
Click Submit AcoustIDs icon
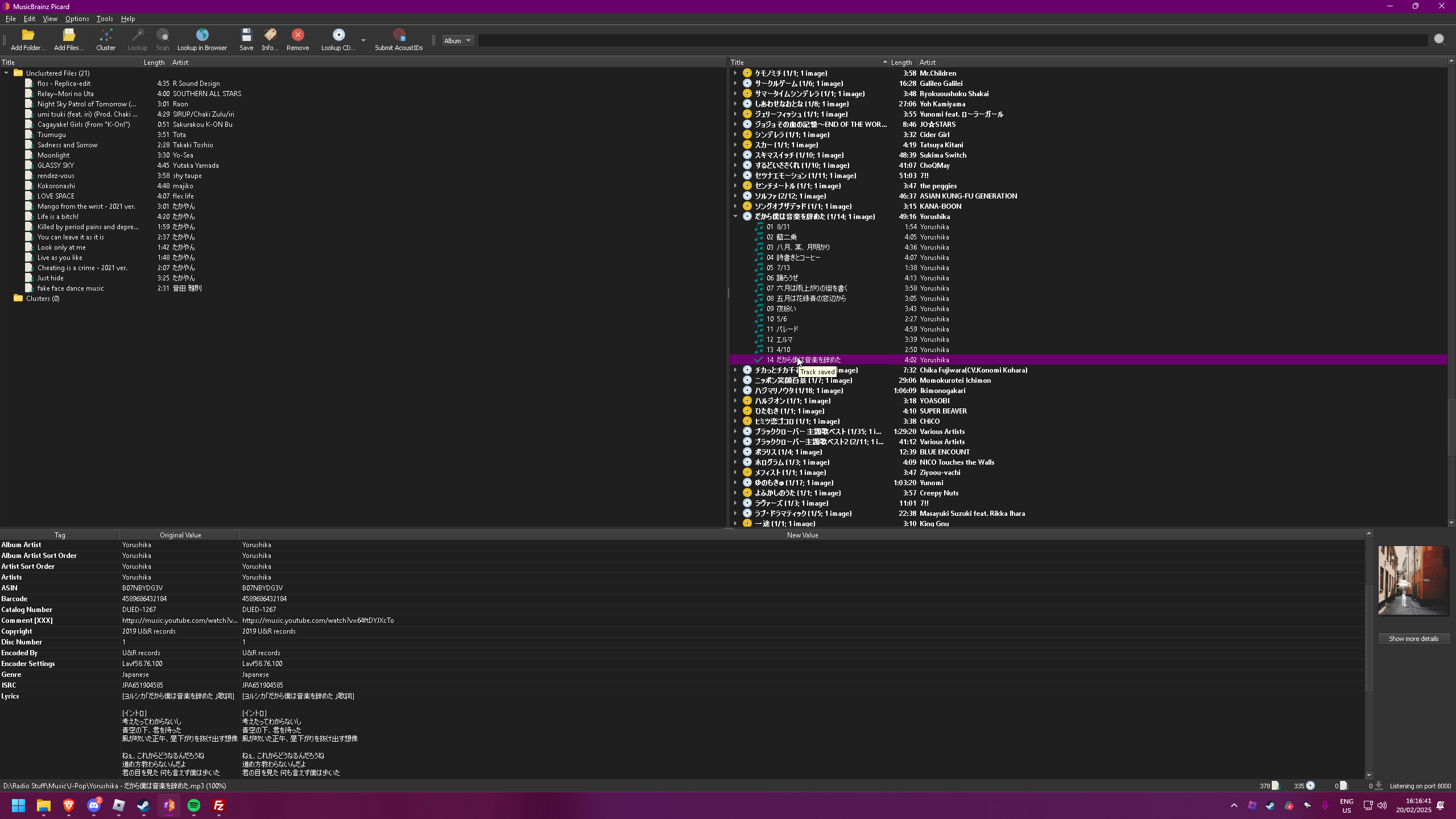tap(399, 35)
